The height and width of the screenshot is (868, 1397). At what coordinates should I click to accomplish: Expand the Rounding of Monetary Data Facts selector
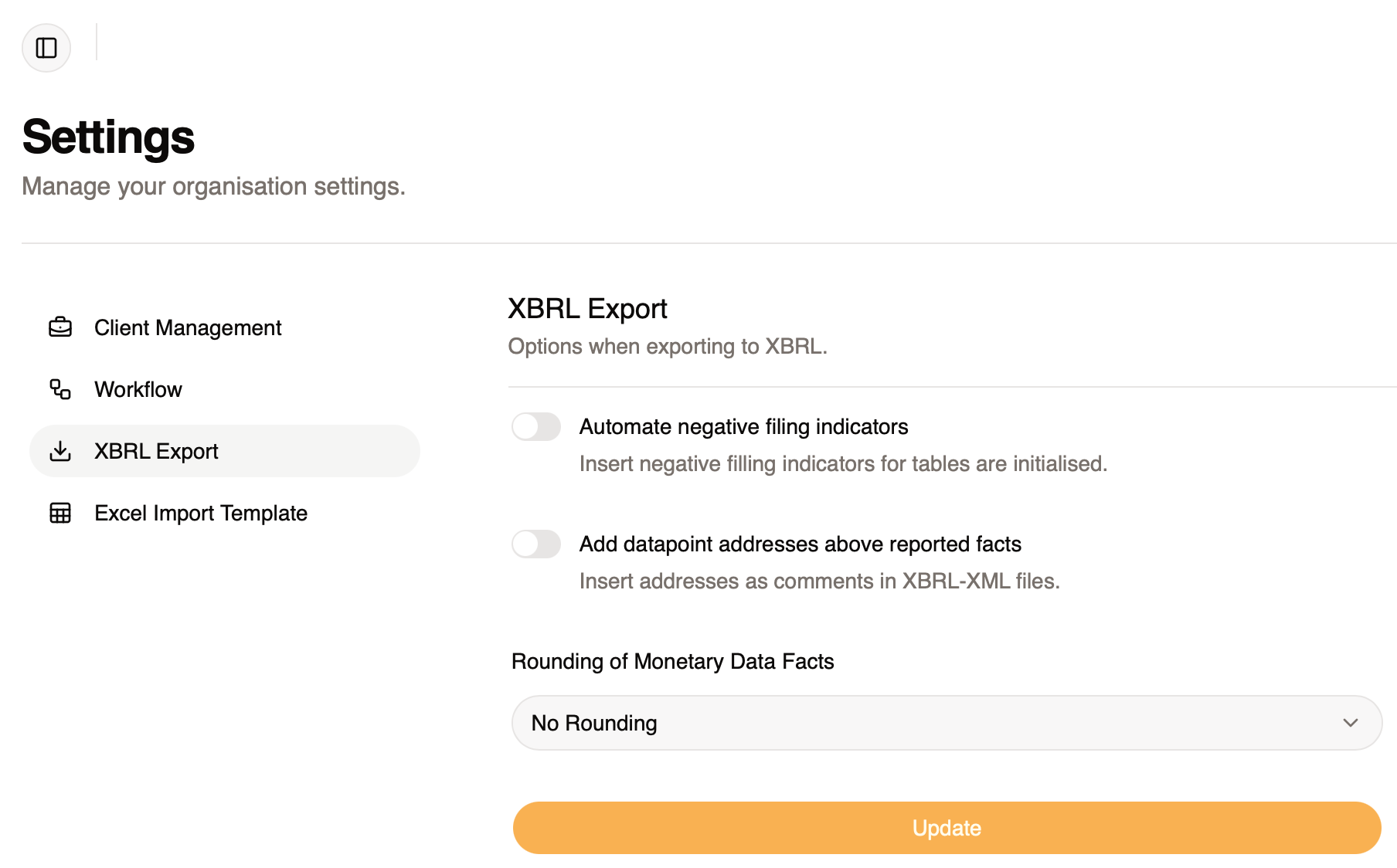click(947, 723)
